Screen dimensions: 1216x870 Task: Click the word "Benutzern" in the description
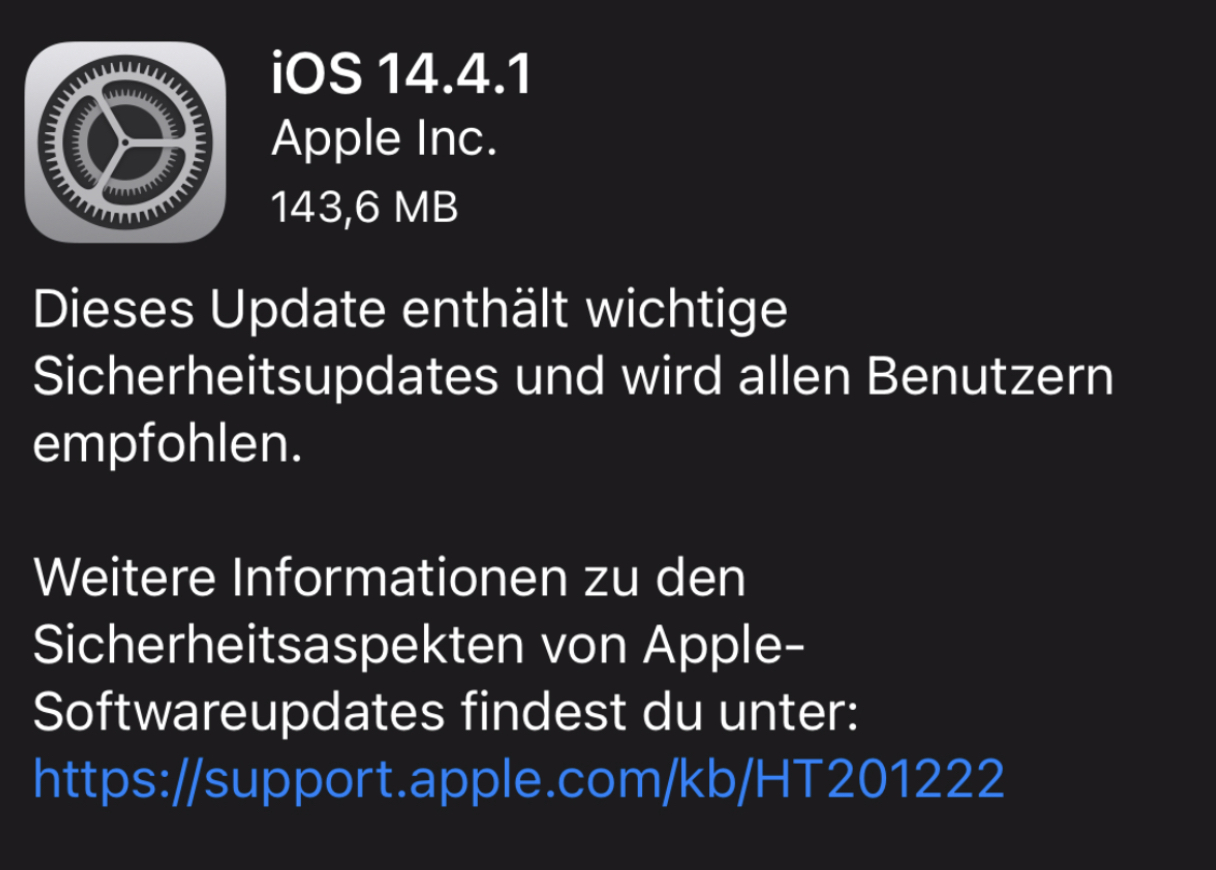click(x=990, y=379)
